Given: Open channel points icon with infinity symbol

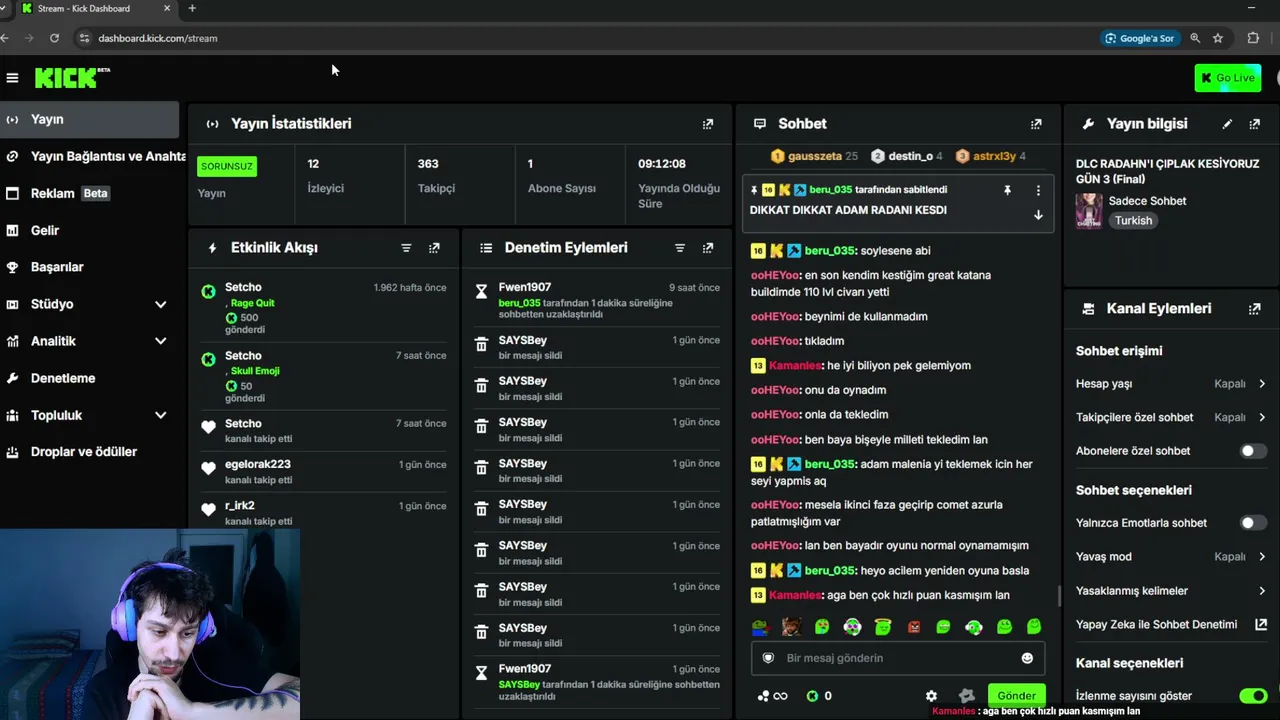Looking at the screenshot, I should click(x=772, y=696).
